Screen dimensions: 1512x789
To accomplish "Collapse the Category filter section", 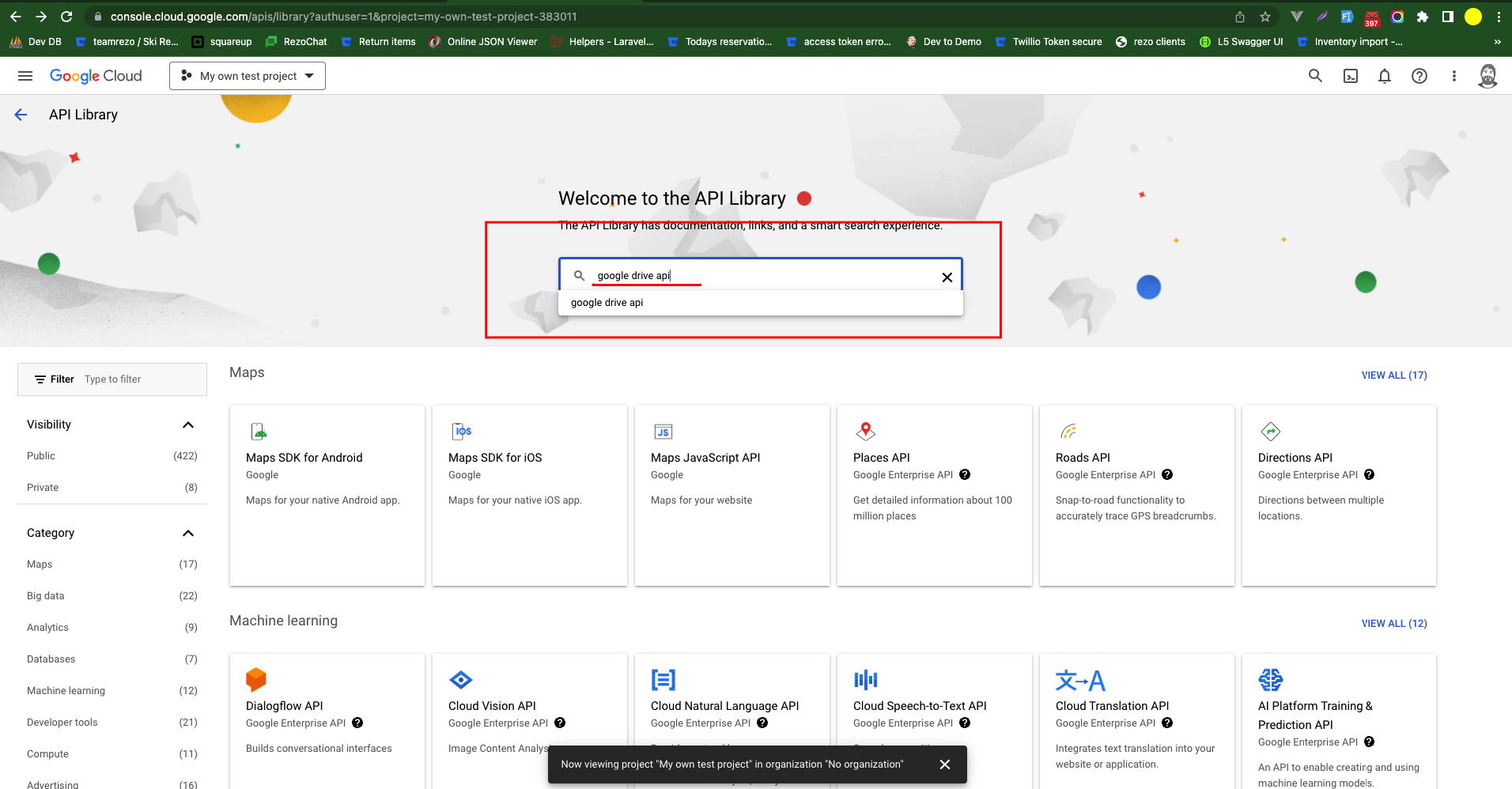I will click(x=188, y=534).
